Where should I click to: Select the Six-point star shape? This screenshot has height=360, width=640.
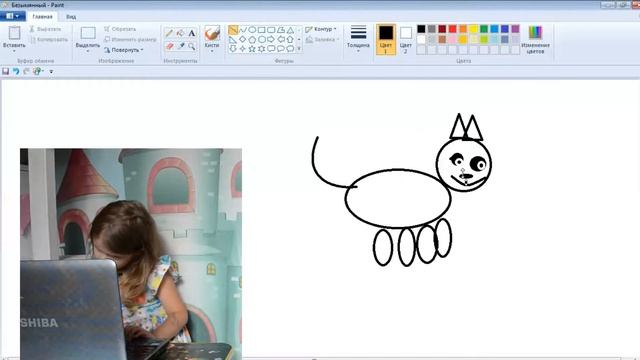262,49
